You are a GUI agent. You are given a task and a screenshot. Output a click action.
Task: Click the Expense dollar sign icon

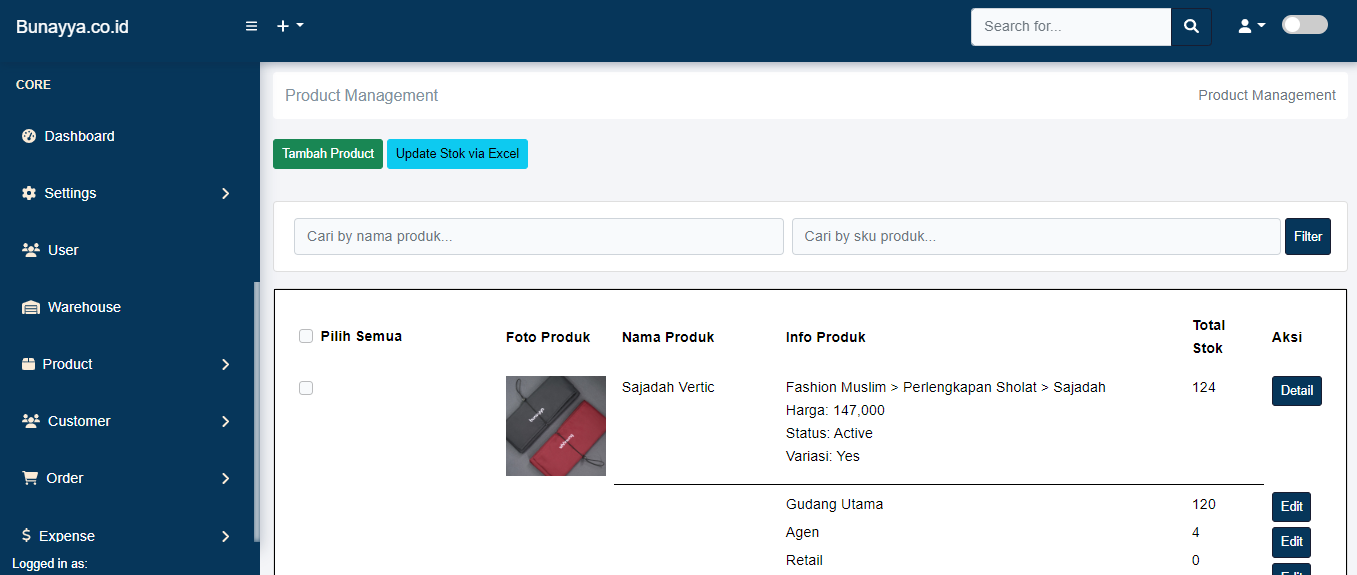26,536
